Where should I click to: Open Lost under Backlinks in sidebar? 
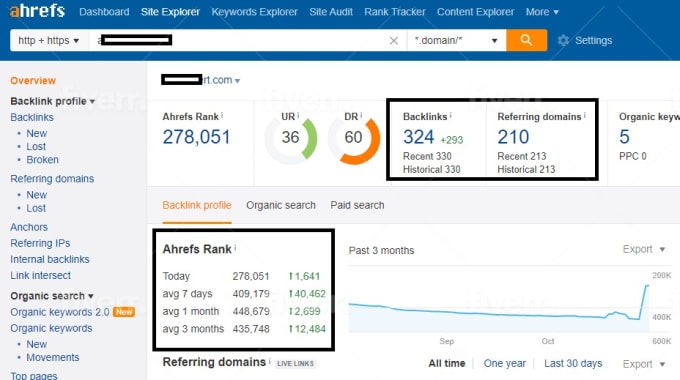click(x=36, y=147)
